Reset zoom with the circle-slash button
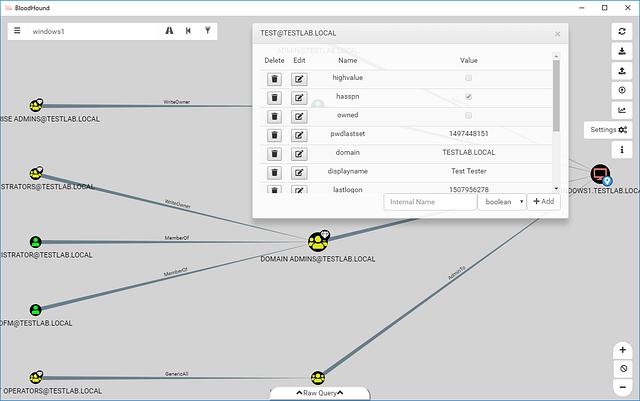 coord(622,368)
